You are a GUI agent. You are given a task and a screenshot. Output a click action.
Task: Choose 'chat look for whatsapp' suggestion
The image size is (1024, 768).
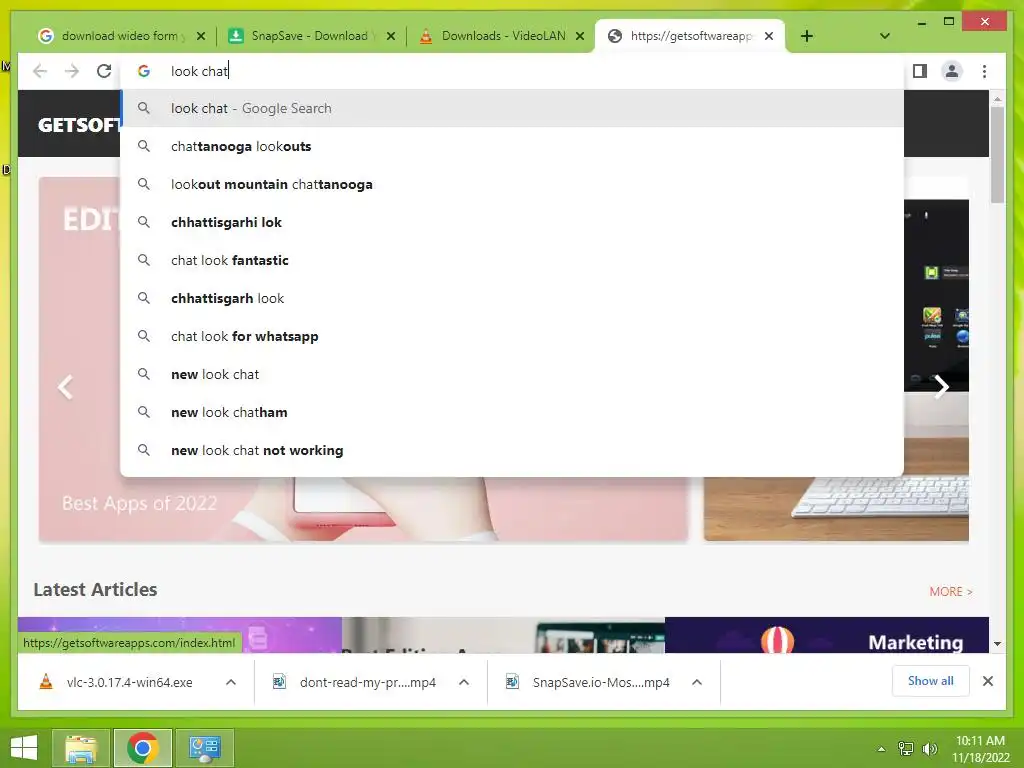(x=512, y=336)
